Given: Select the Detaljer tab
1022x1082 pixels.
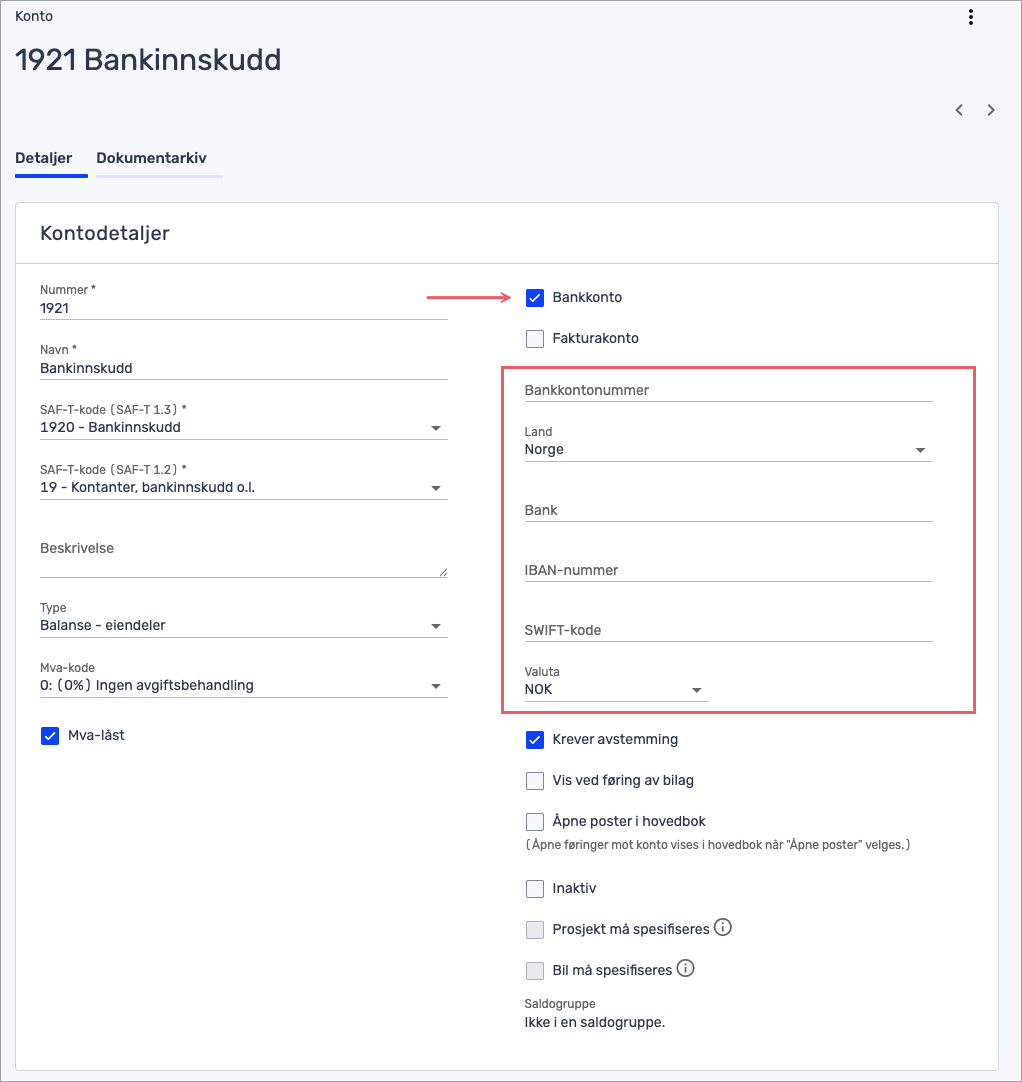Looking at the screenshot, I should [43, 159].
